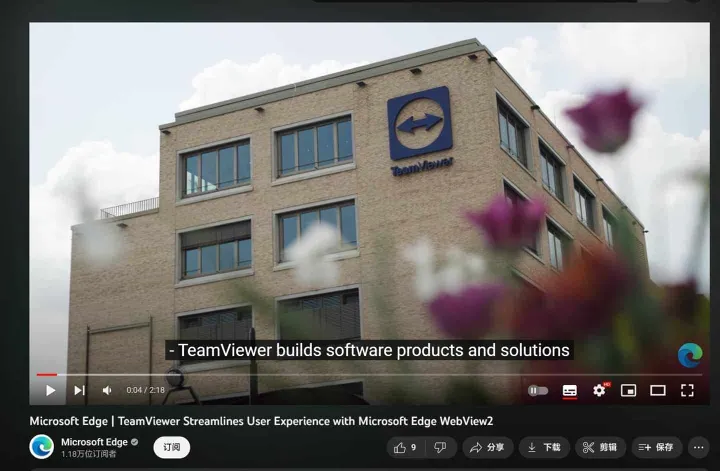The width and height of the screenshot is (720, 471).
Task: Like the video with thumbs up
Action: [x=405, y=448]
